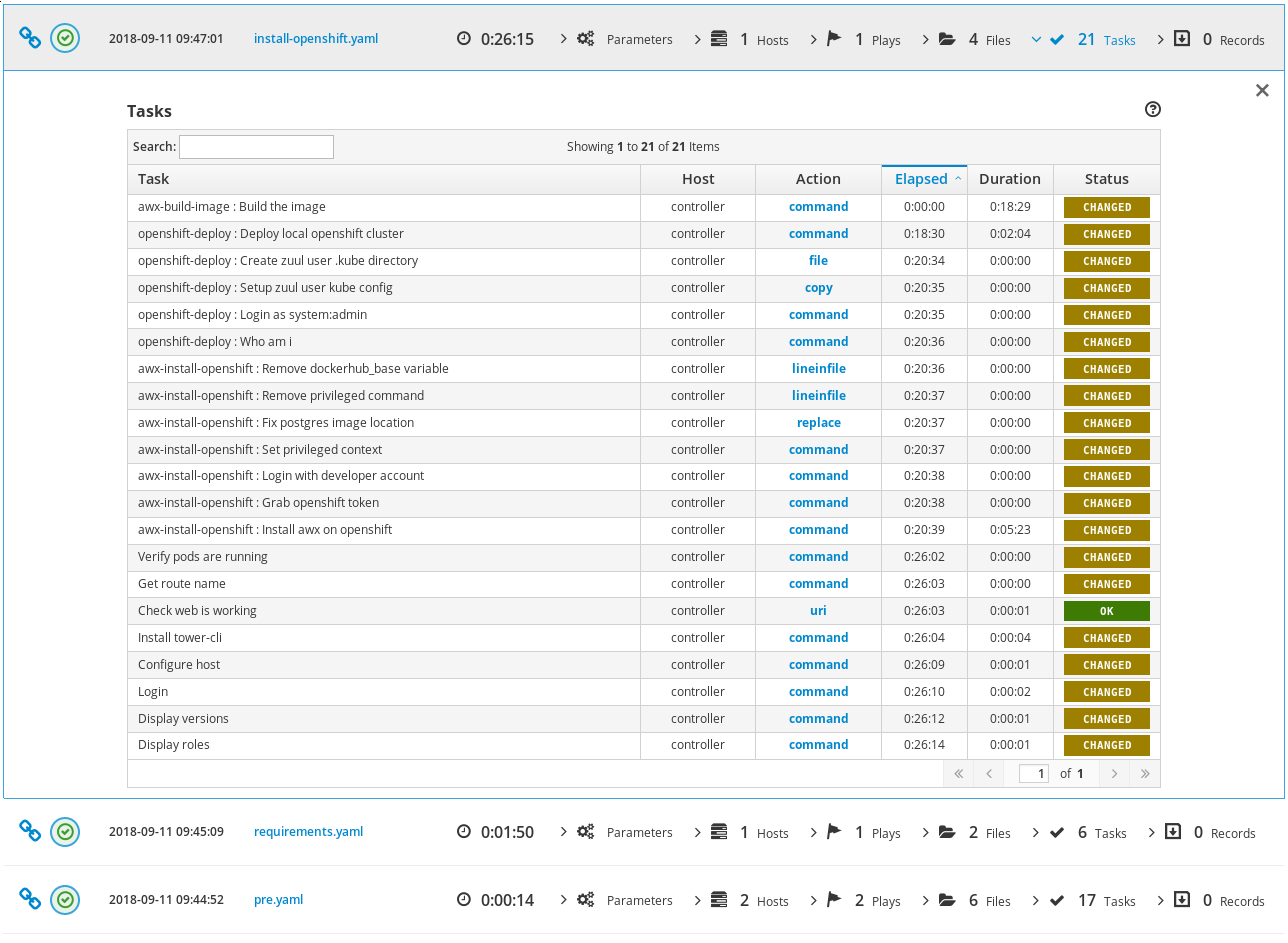The width and height of the screenshot is (1288, 943).
Task: Click the help question mark icon in Tasks
Action: (x=1152, y=110)
